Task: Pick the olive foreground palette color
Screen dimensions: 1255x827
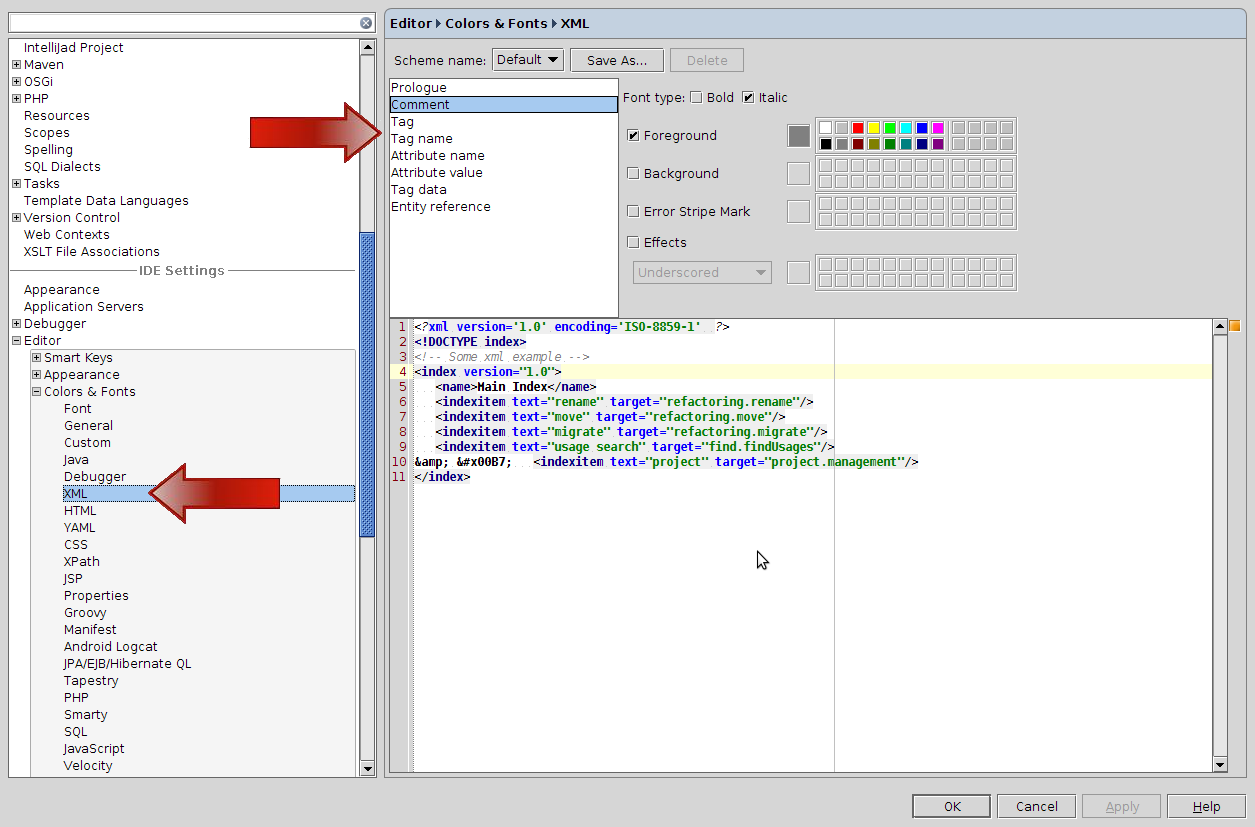Action: (x=874, y=144)
